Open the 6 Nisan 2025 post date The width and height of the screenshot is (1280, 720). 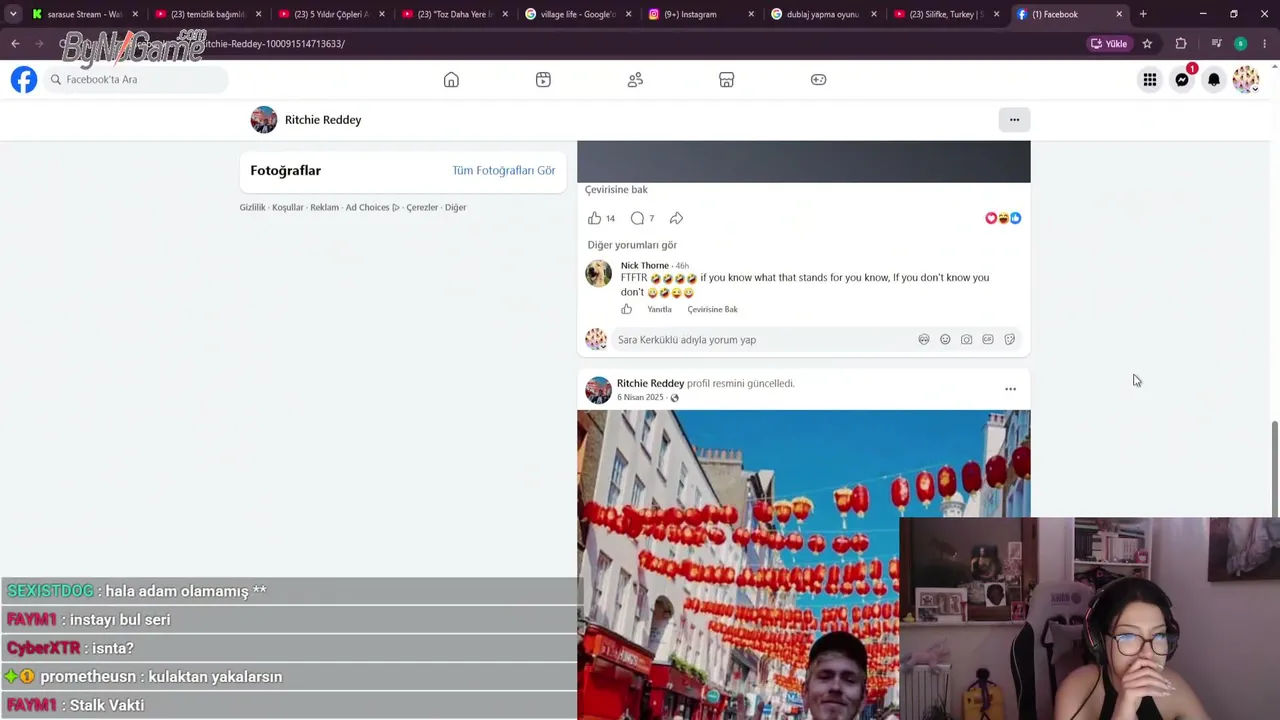coord(640,398)
